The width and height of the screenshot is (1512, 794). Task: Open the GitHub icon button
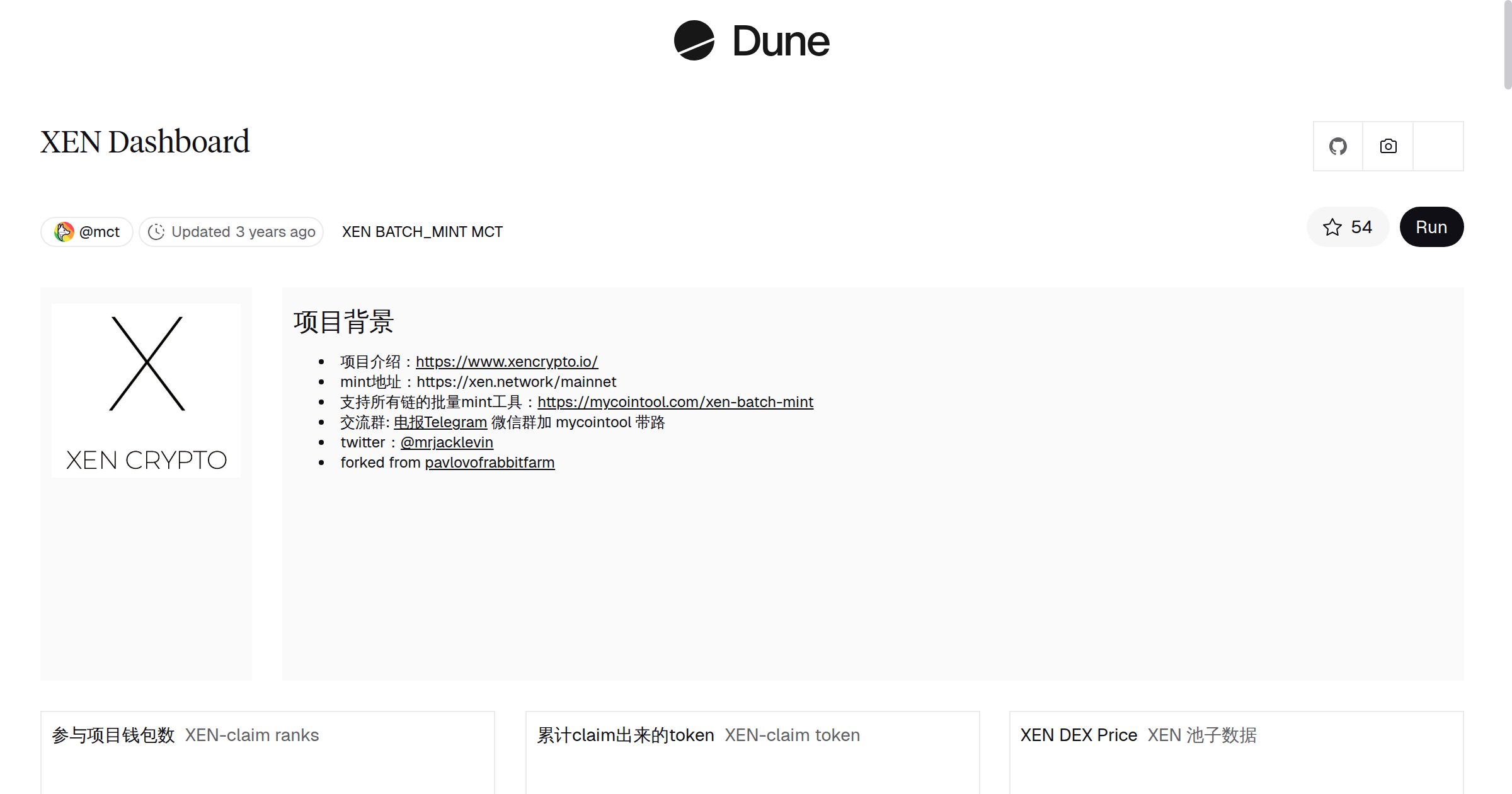pos(1337,146)
